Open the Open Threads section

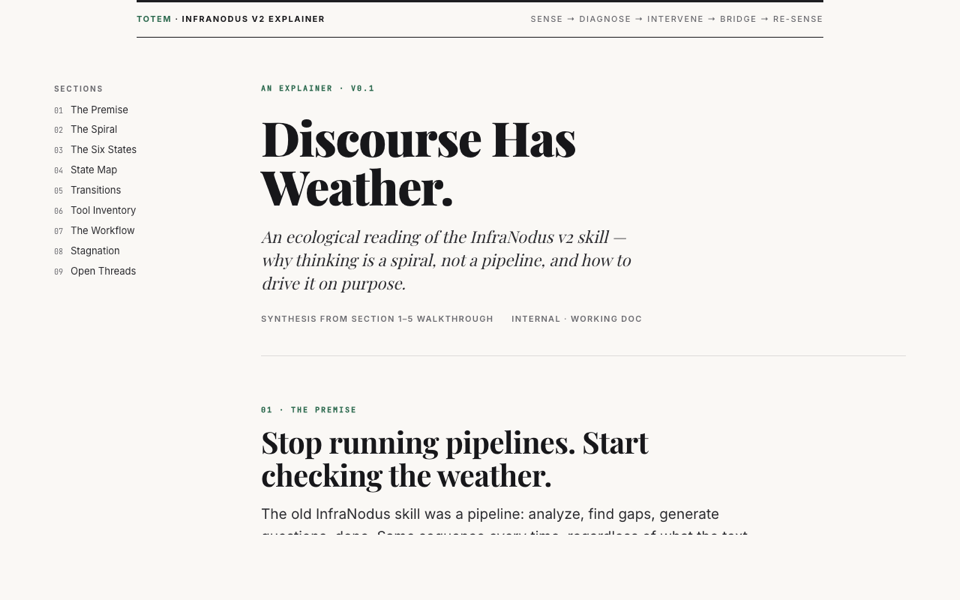point(103,271)
